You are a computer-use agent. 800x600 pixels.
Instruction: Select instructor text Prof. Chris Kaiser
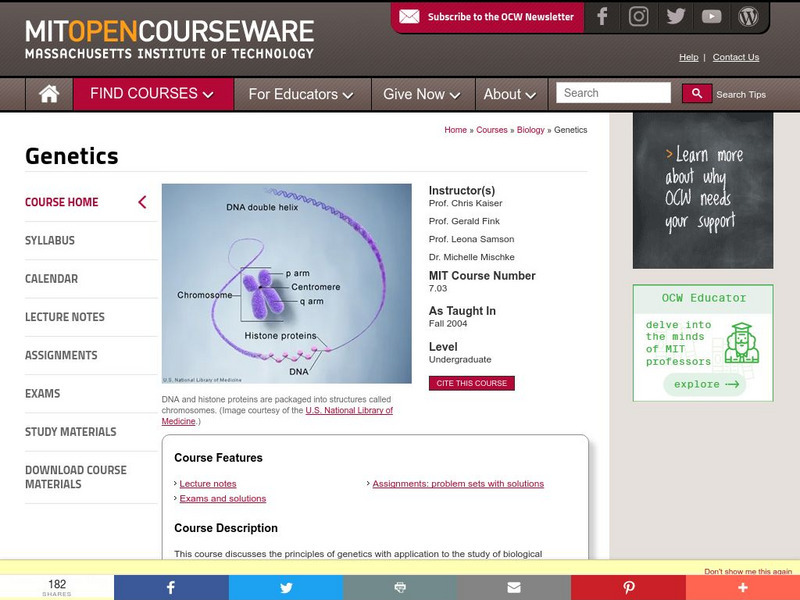tap(465, 203)
